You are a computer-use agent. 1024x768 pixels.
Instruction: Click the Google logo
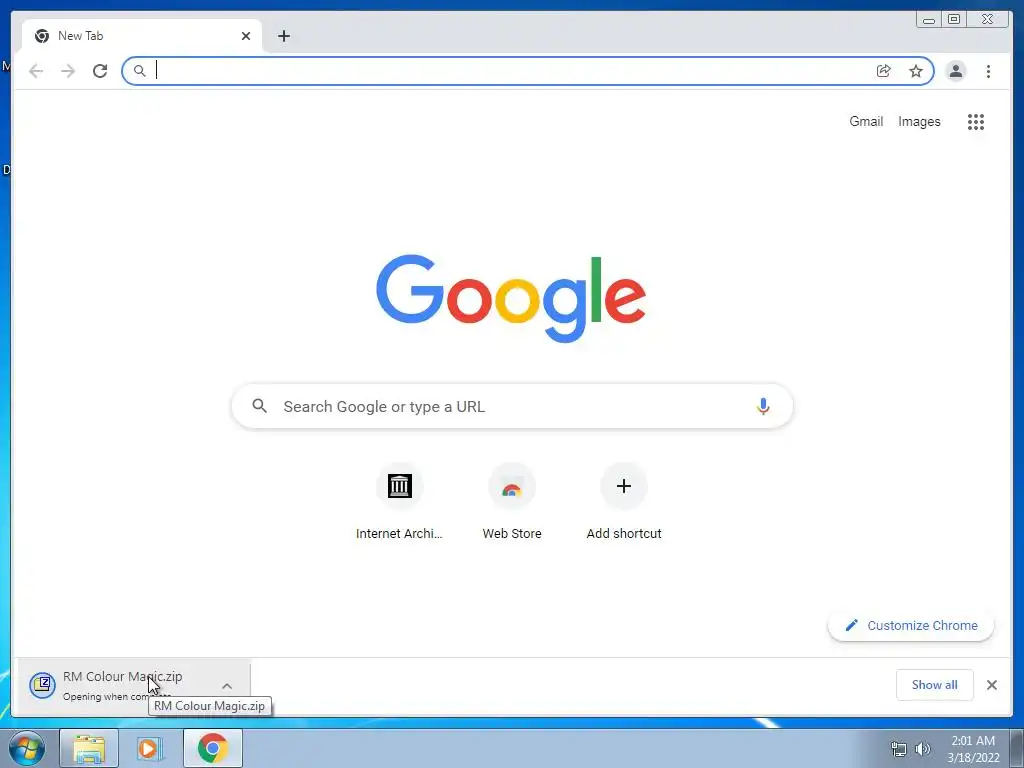point(511,298)
